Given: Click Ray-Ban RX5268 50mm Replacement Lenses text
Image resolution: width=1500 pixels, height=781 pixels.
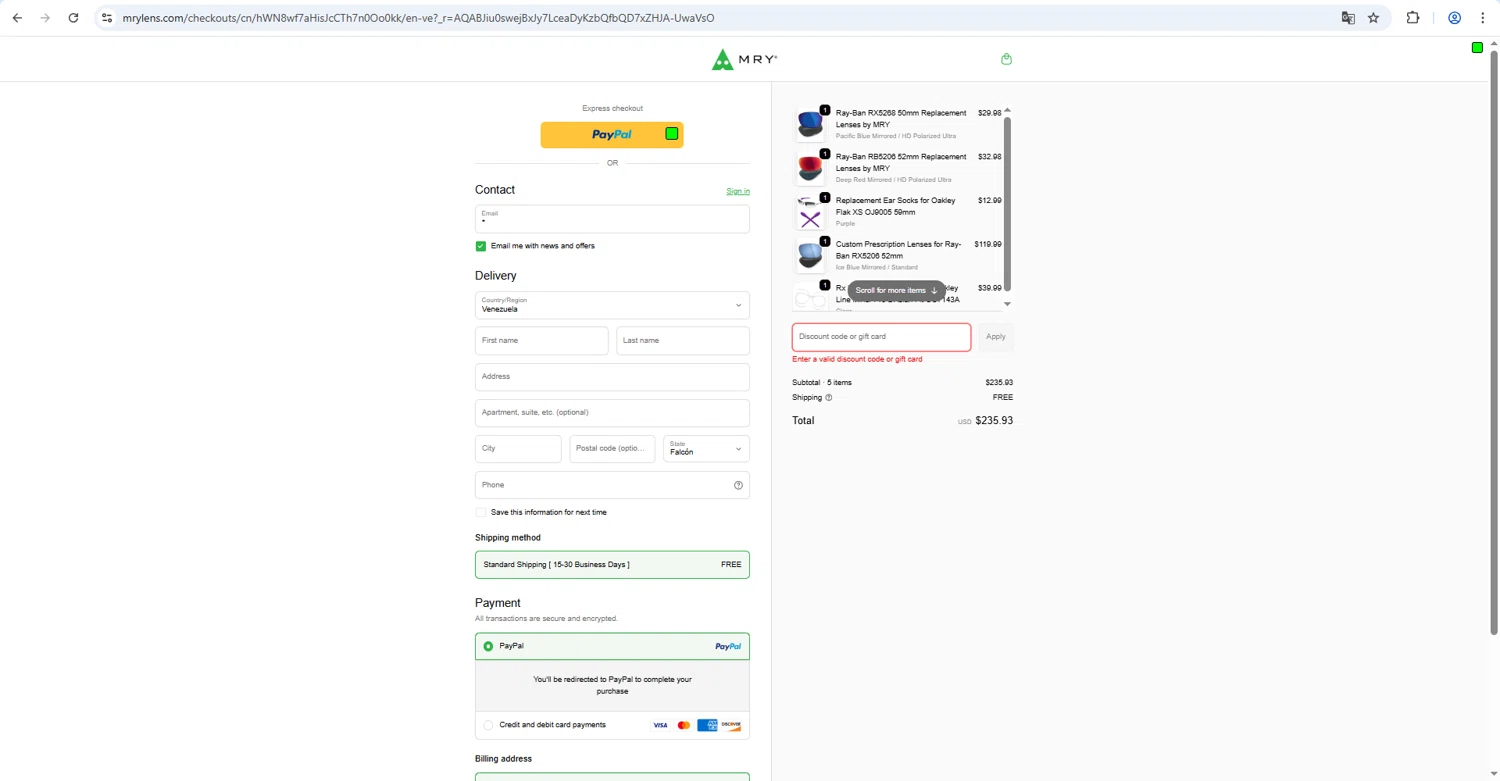Looking at the screenshot, I should pyautogui.click(x=901, y=119).
